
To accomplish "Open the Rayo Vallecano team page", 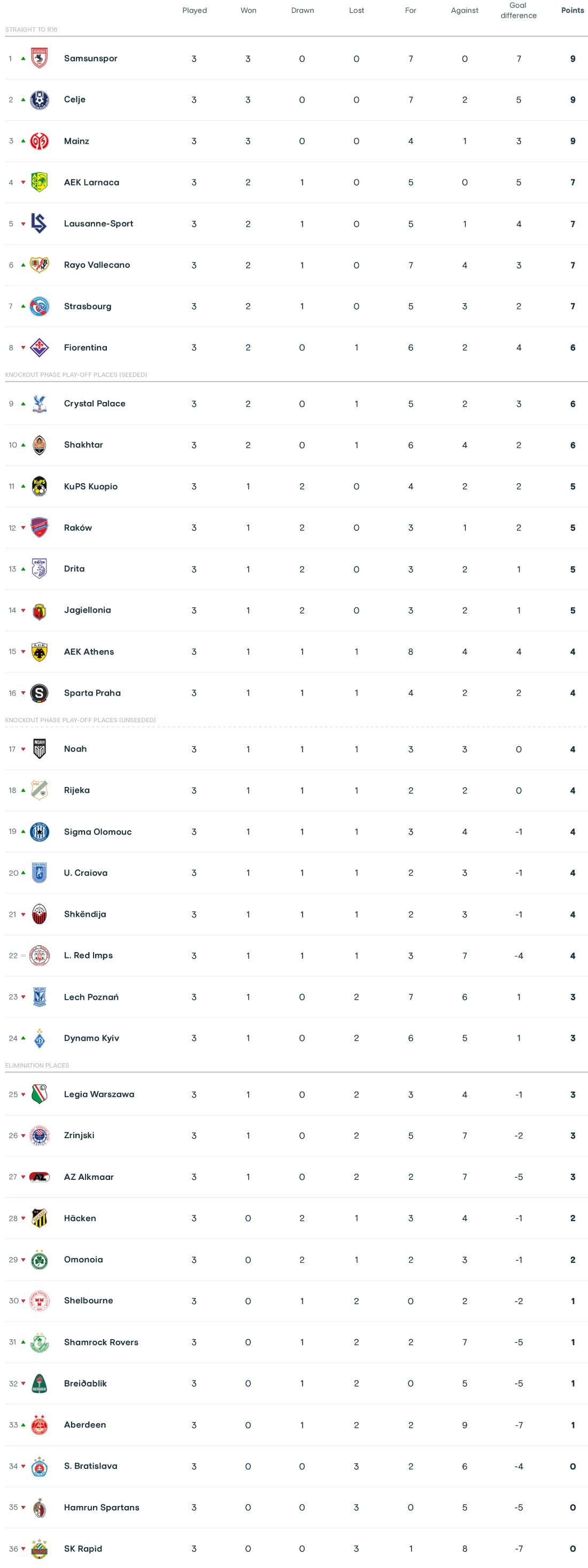I will [x=97, y=265].
